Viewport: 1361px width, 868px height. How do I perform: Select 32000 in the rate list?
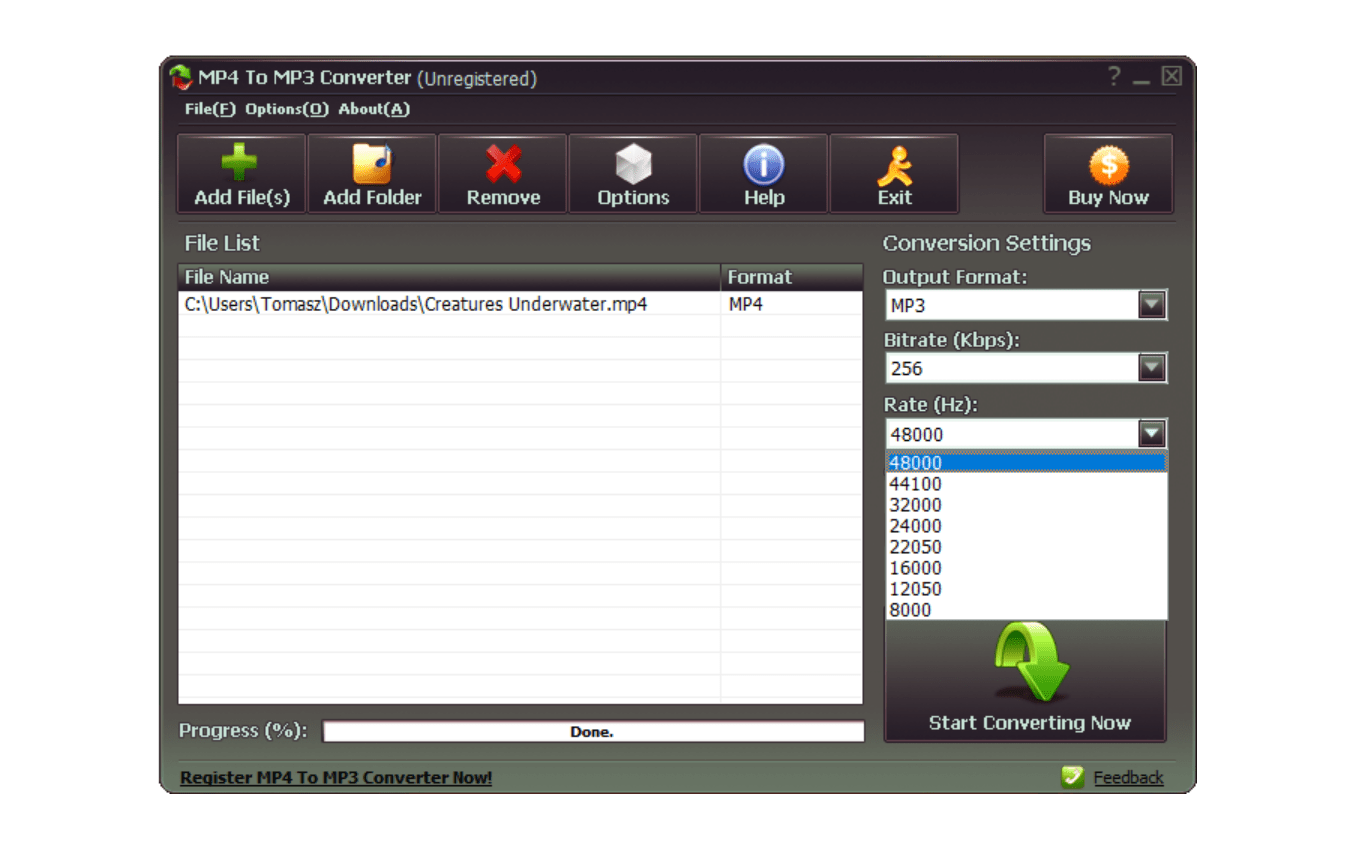[x=1027, y=505]
